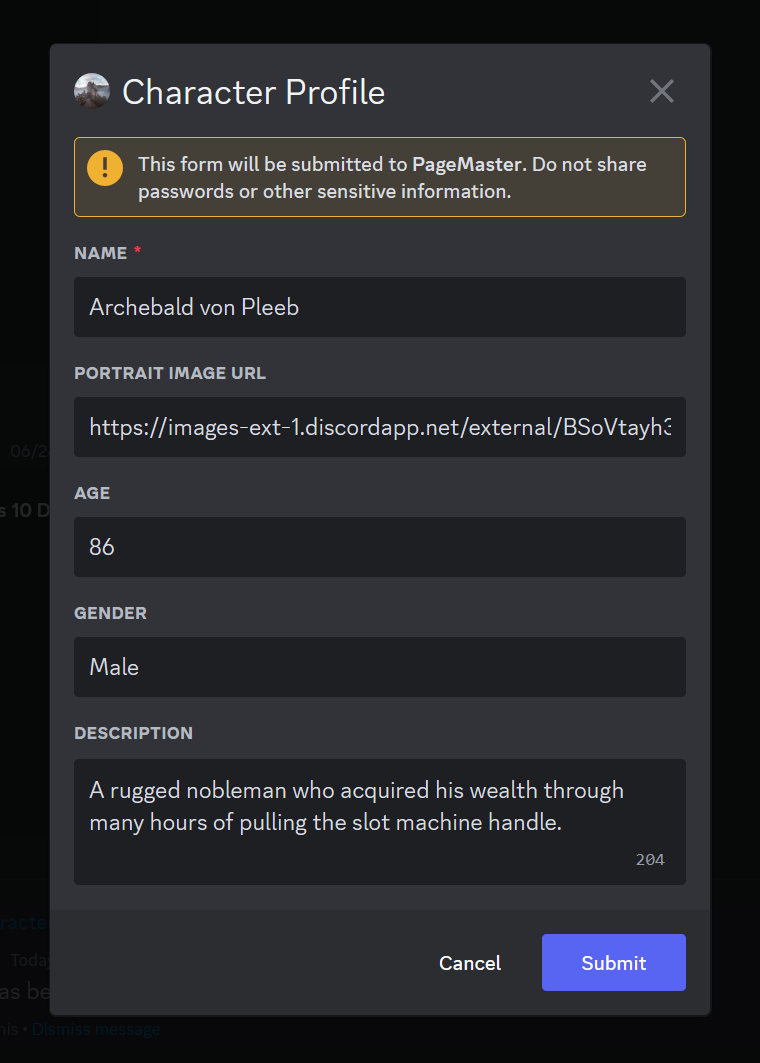760x1063 pixels.
Task: Click the GENDER field label
Action: [110, 613]
